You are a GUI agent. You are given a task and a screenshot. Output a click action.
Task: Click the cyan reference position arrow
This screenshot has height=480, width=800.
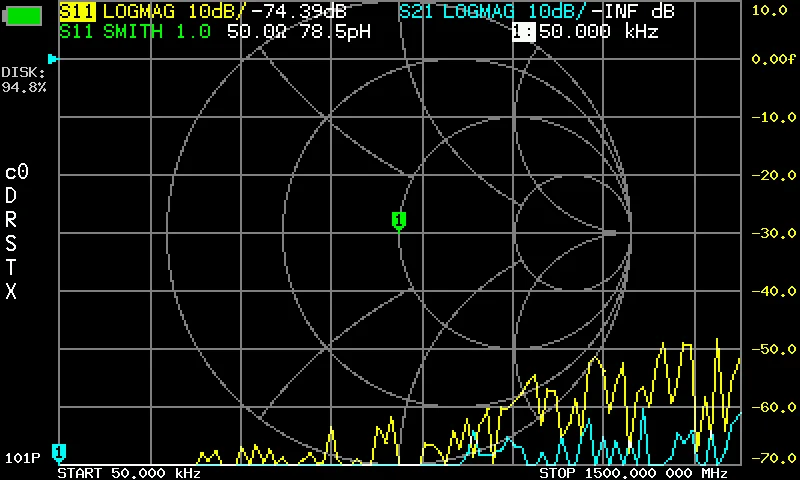[x=53, y=59]
